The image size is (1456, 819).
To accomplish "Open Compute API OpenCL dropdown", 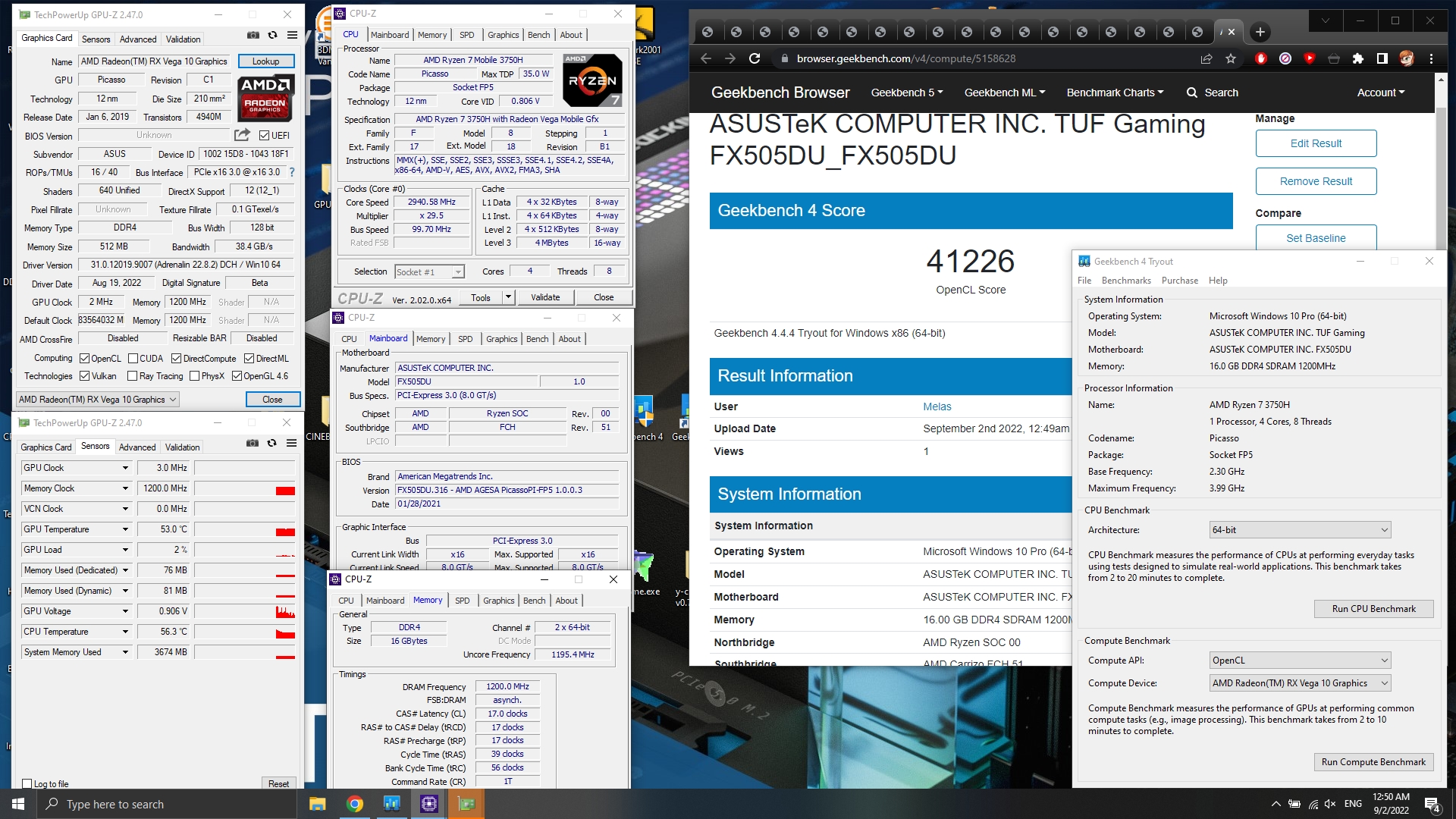I will (x=1300, y=660).
